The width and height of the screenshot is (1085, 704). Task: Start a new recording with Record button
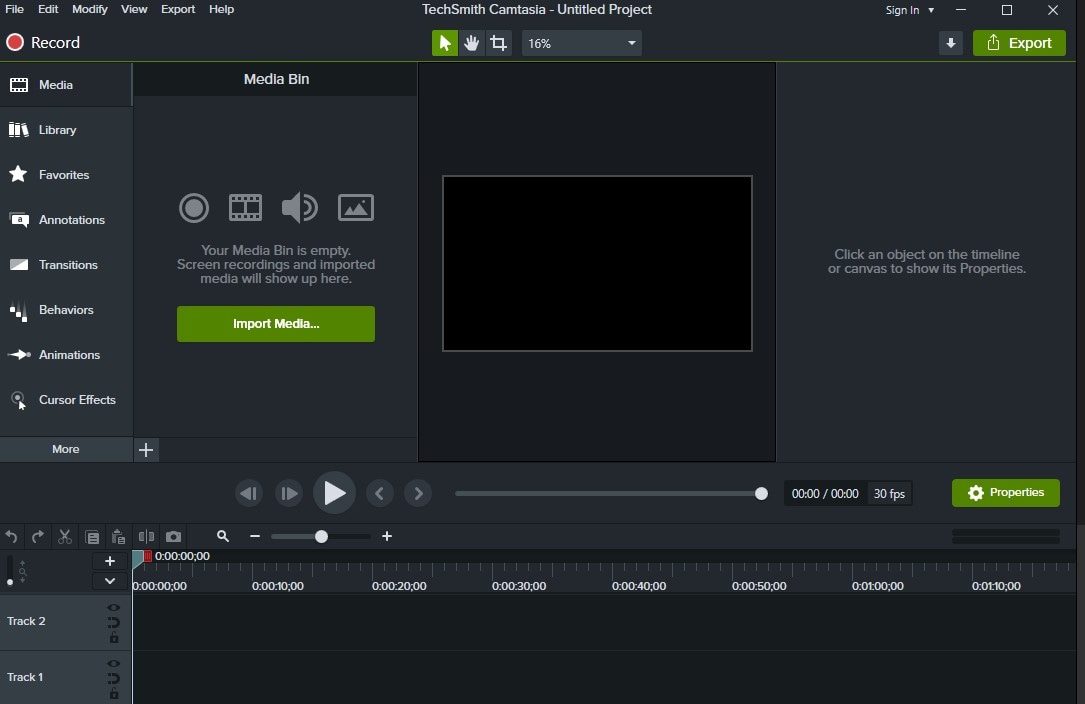tap(43, 42)
